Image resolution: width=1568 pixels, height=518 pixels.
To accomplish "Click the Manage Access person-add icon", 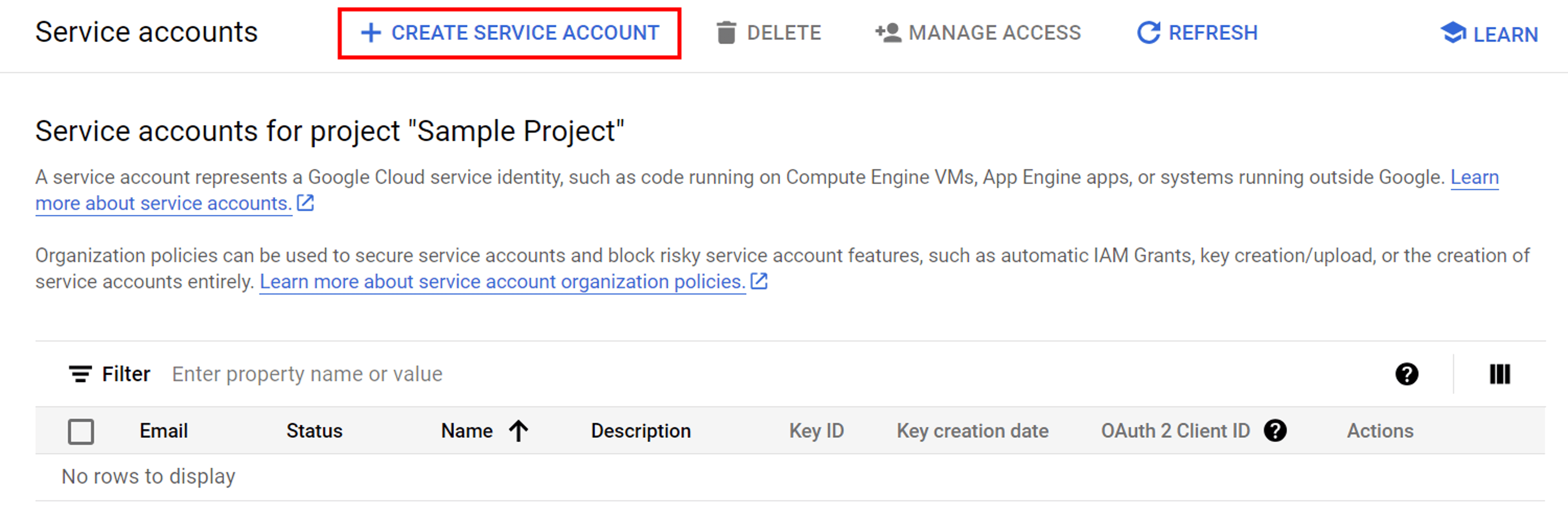I will (x=887, y=33).
